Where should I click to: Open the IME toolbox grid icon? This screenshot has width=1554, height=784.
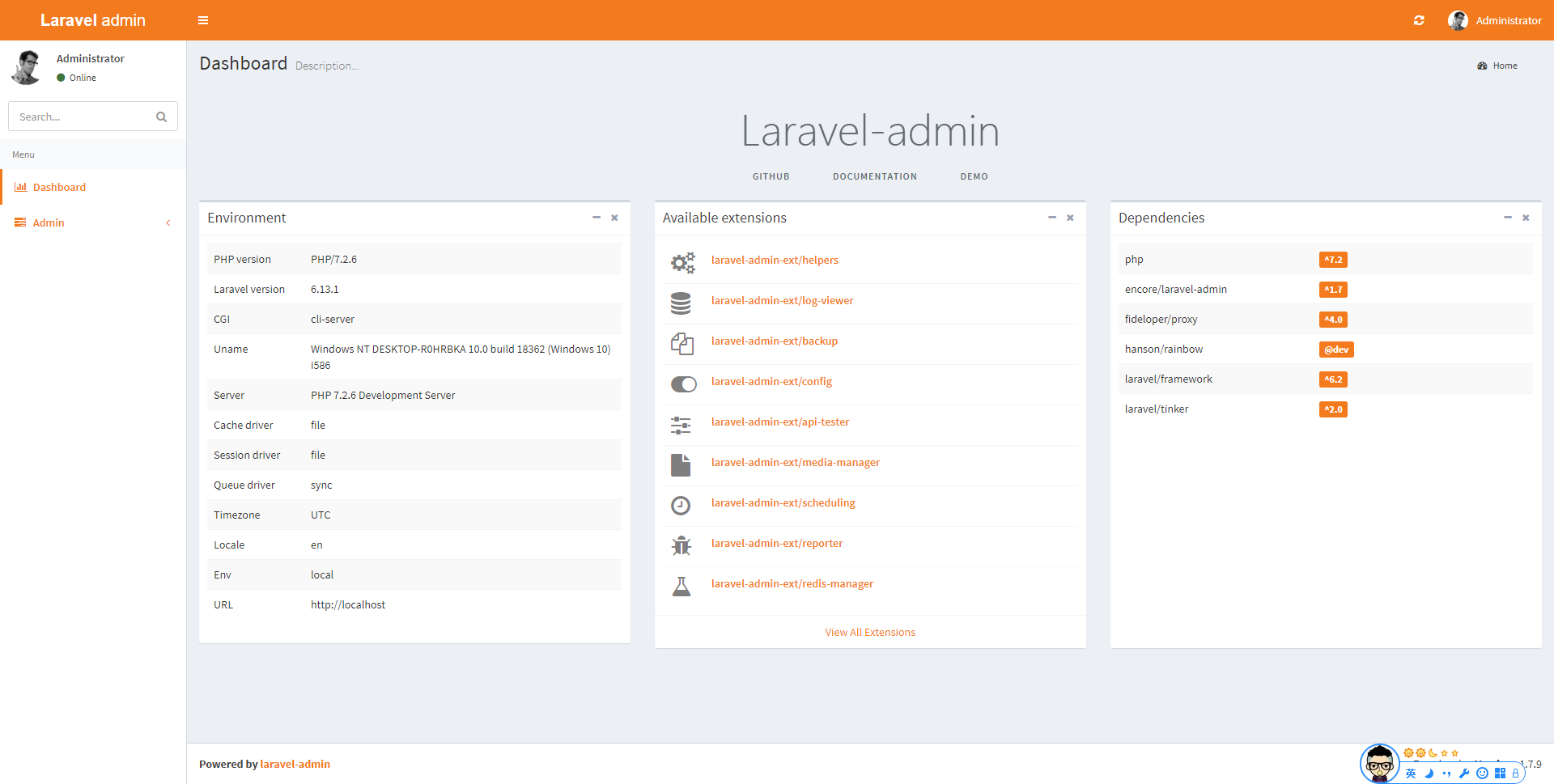(1500, 773)
